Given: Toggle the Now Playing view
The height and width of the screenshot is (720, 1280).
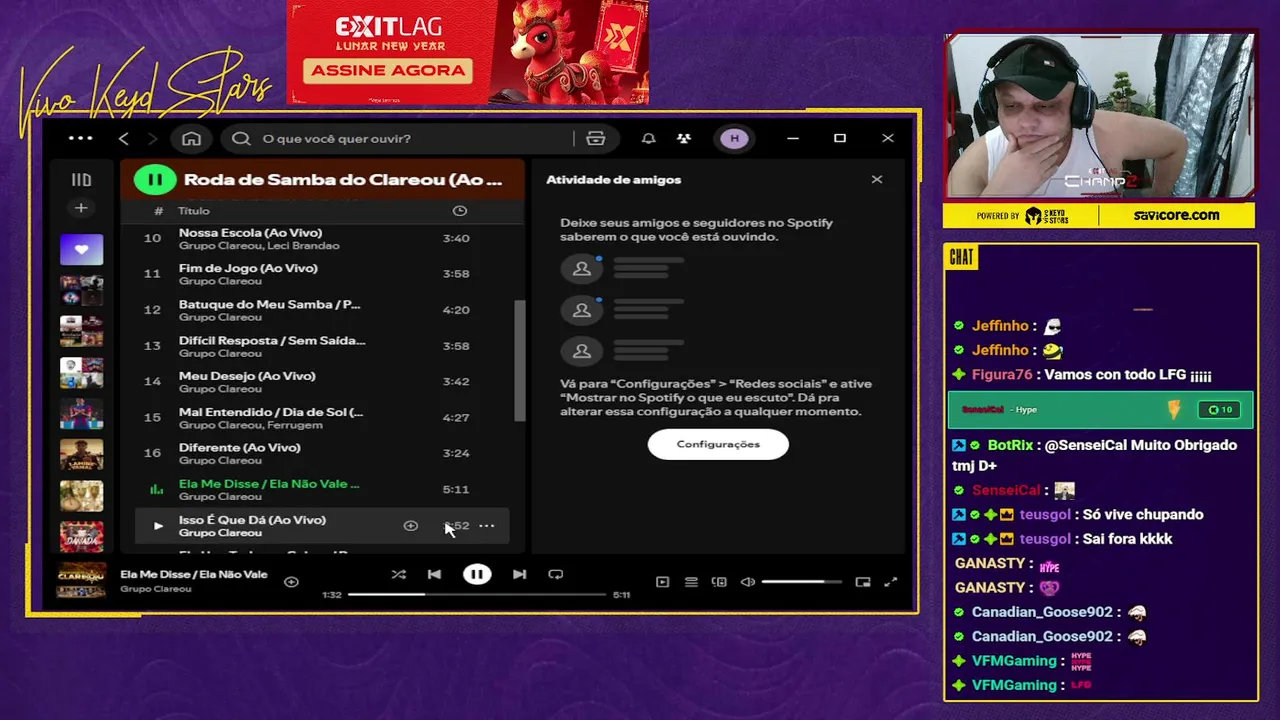Looking at the screenshot, I should pyautogui.click(x=662, y=582).
